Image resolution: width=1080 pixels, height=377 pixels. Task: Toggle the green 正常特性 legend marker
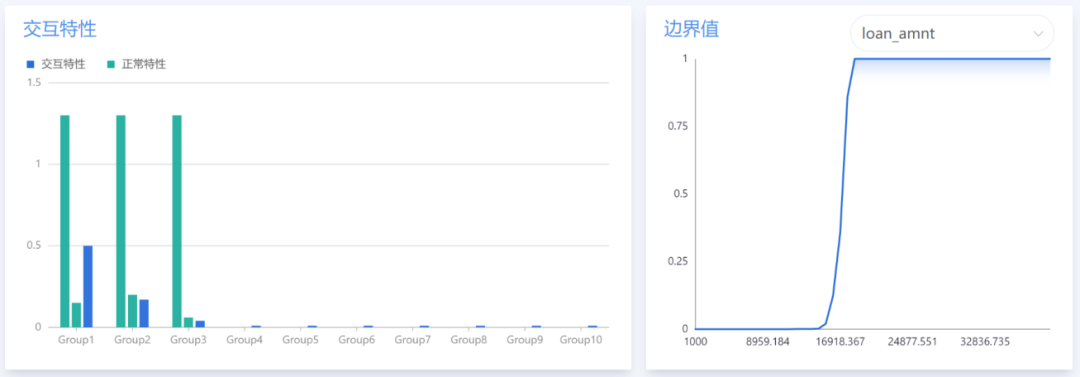(x=110, y=64)
